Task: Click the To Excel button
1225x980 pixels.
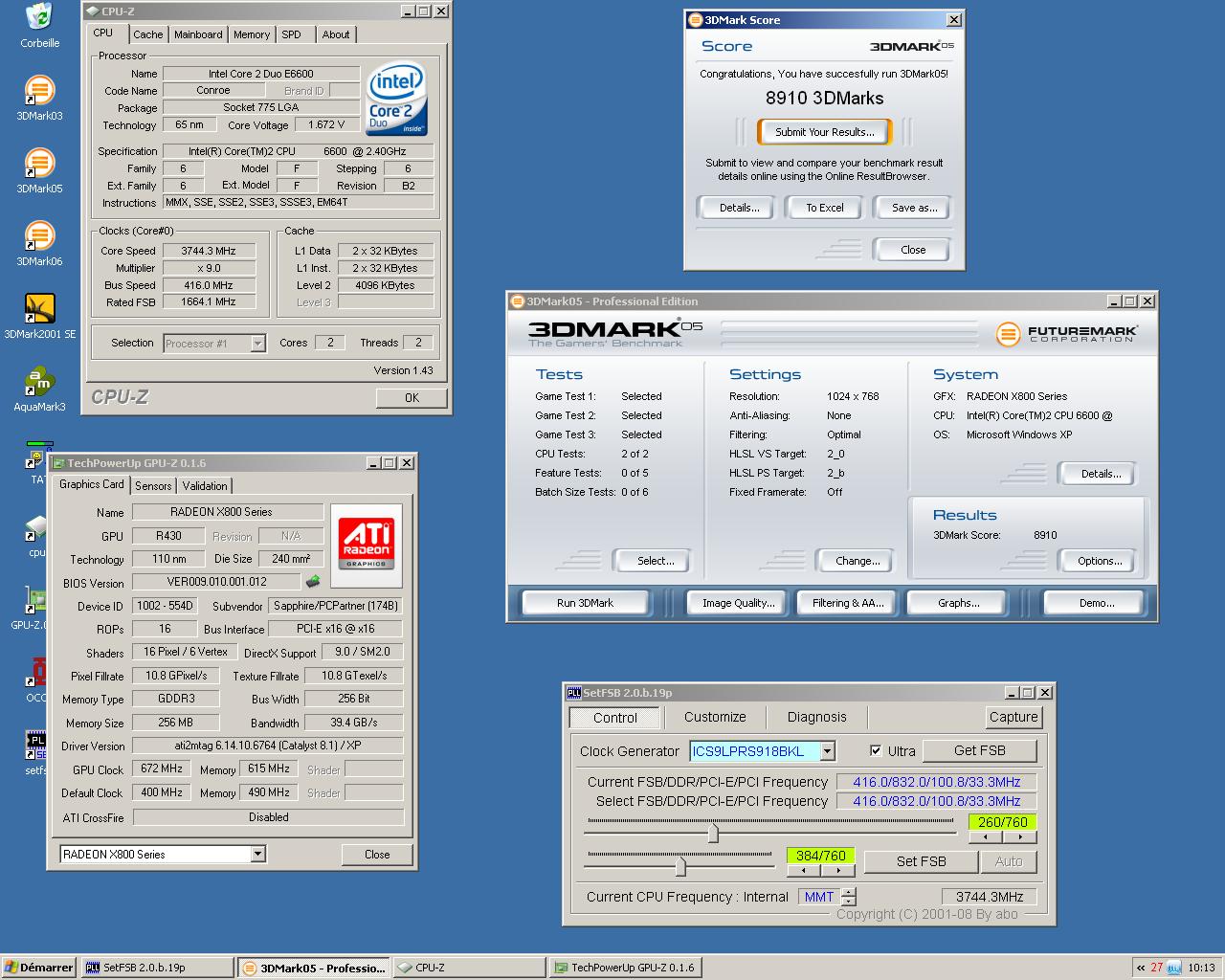Action: pos(825,208)
